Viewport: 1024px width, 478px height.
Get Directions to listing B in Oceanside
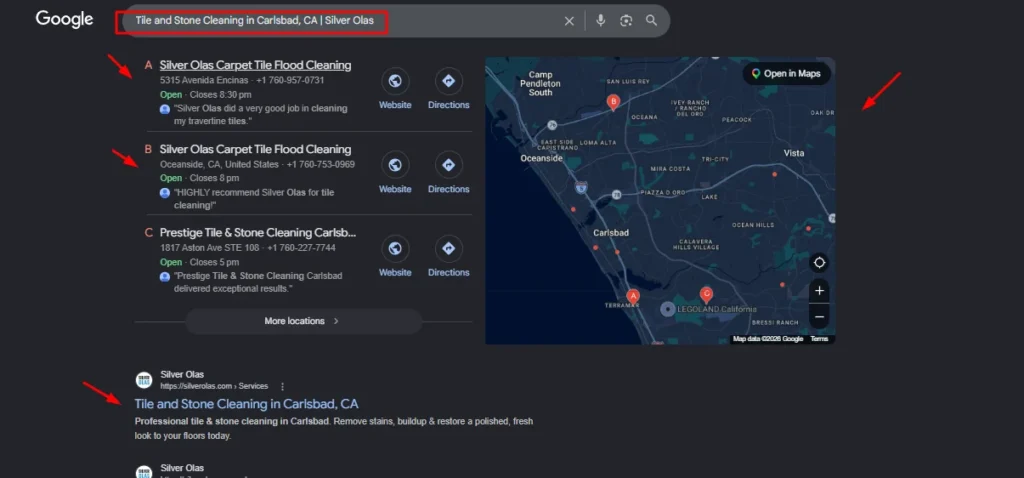coord(449,173)
